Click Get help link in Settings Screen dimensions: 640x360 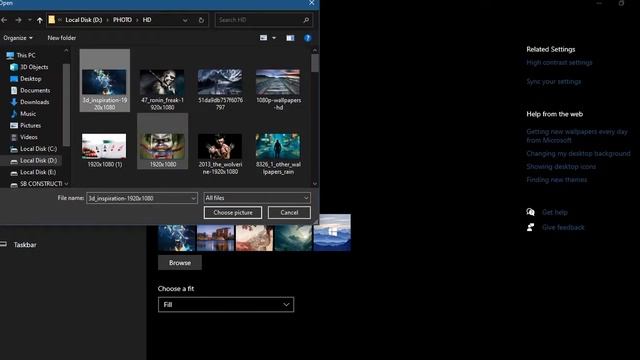click(555, 212)
